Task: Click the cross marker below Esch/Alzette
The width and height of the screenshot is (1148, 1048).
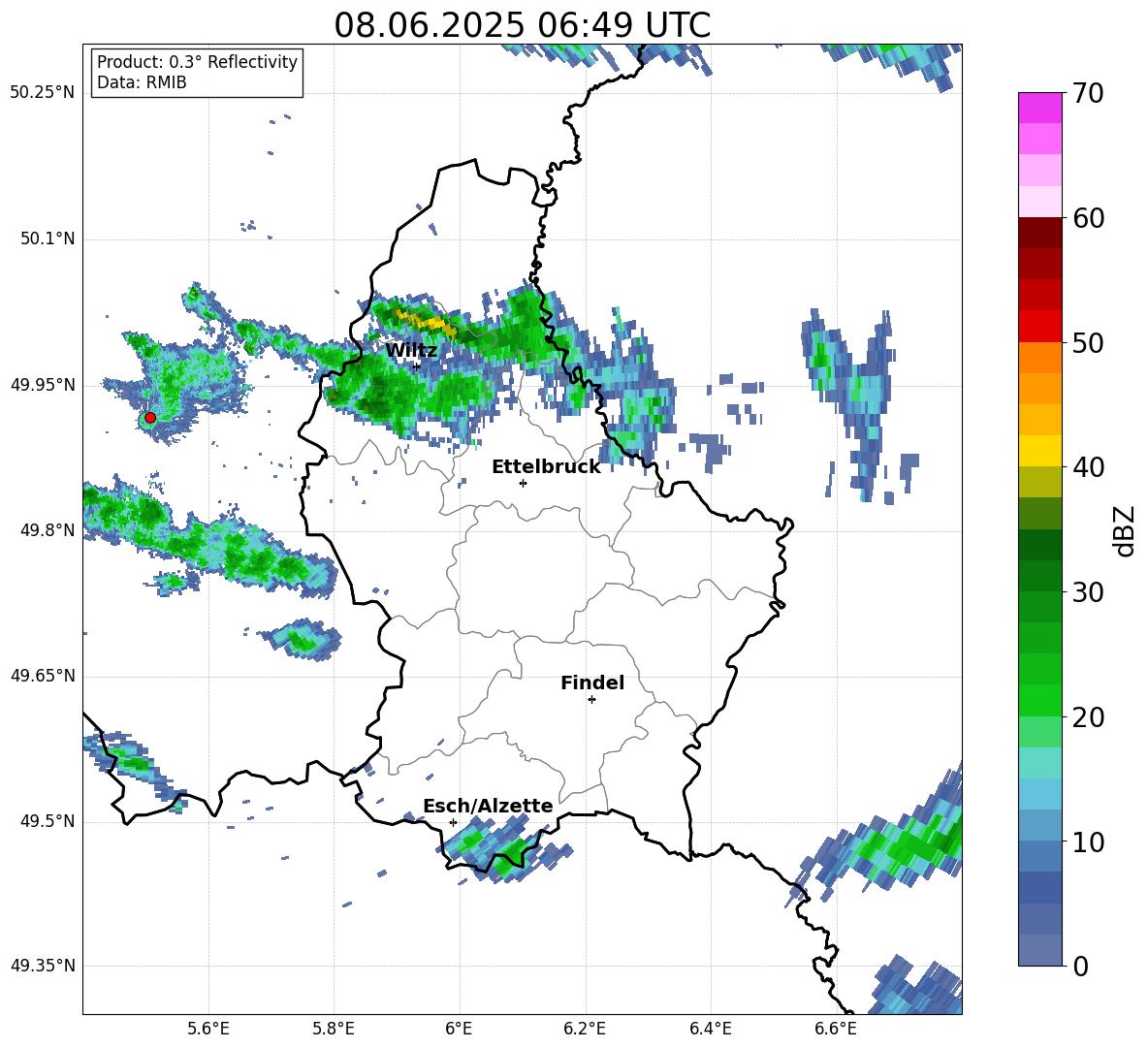Action: point(453,822)
